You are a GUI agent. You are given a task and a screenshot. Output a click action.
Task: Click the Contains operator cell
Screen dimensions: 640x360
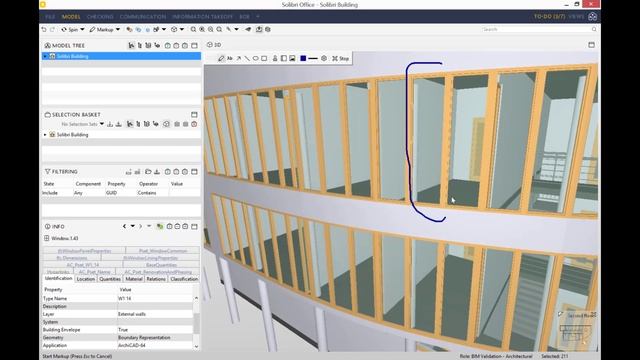click(153, 193)
